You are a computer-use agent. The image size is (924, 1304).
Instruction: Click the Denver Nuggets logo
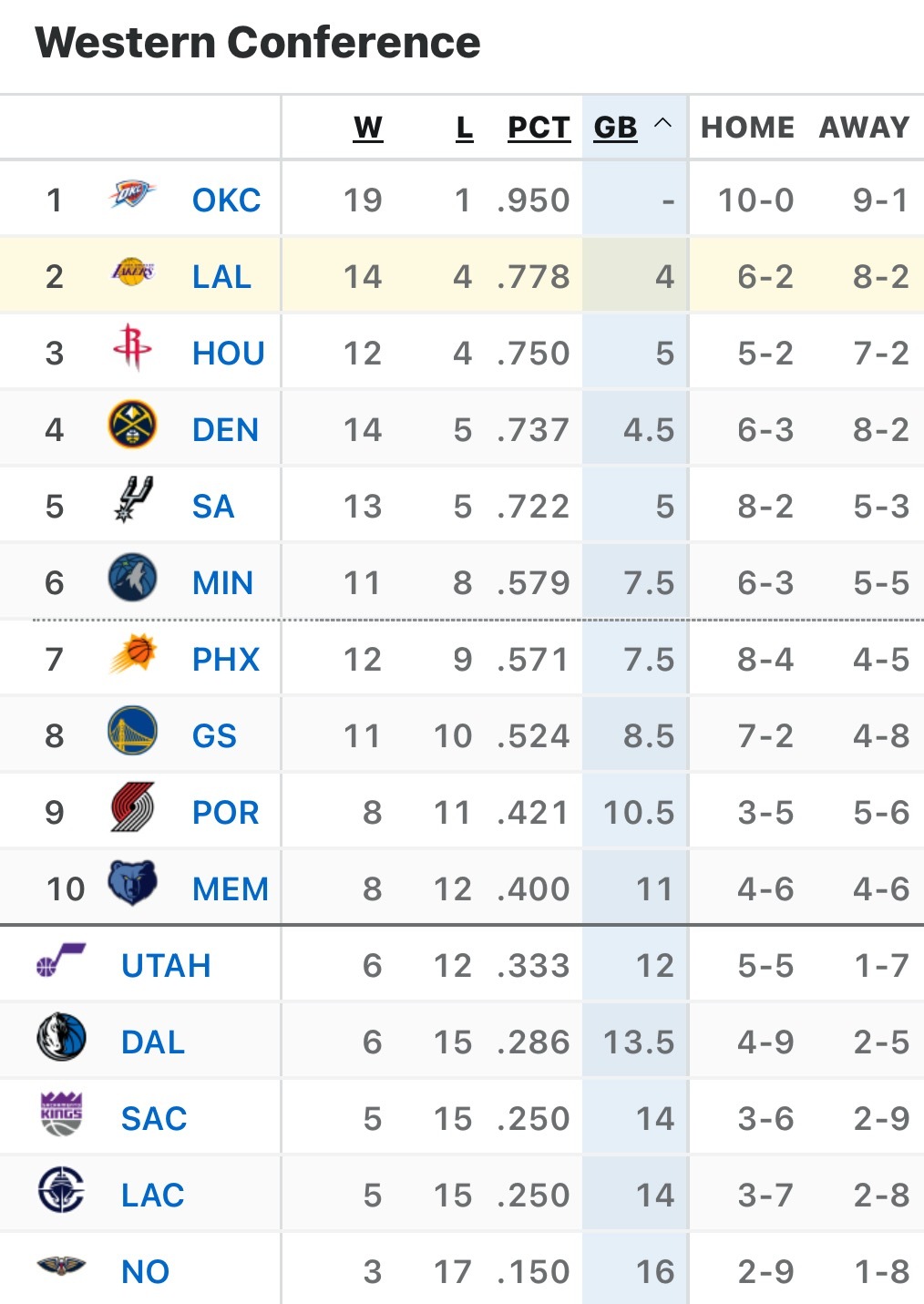click(x=132, y=426)
